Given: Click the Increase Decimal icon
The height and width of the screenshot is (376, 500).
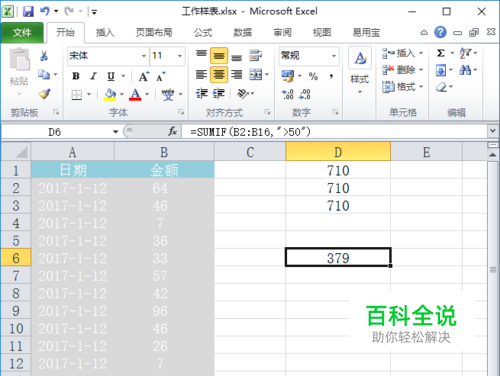Looking at the screenshot, I should 287,94.
